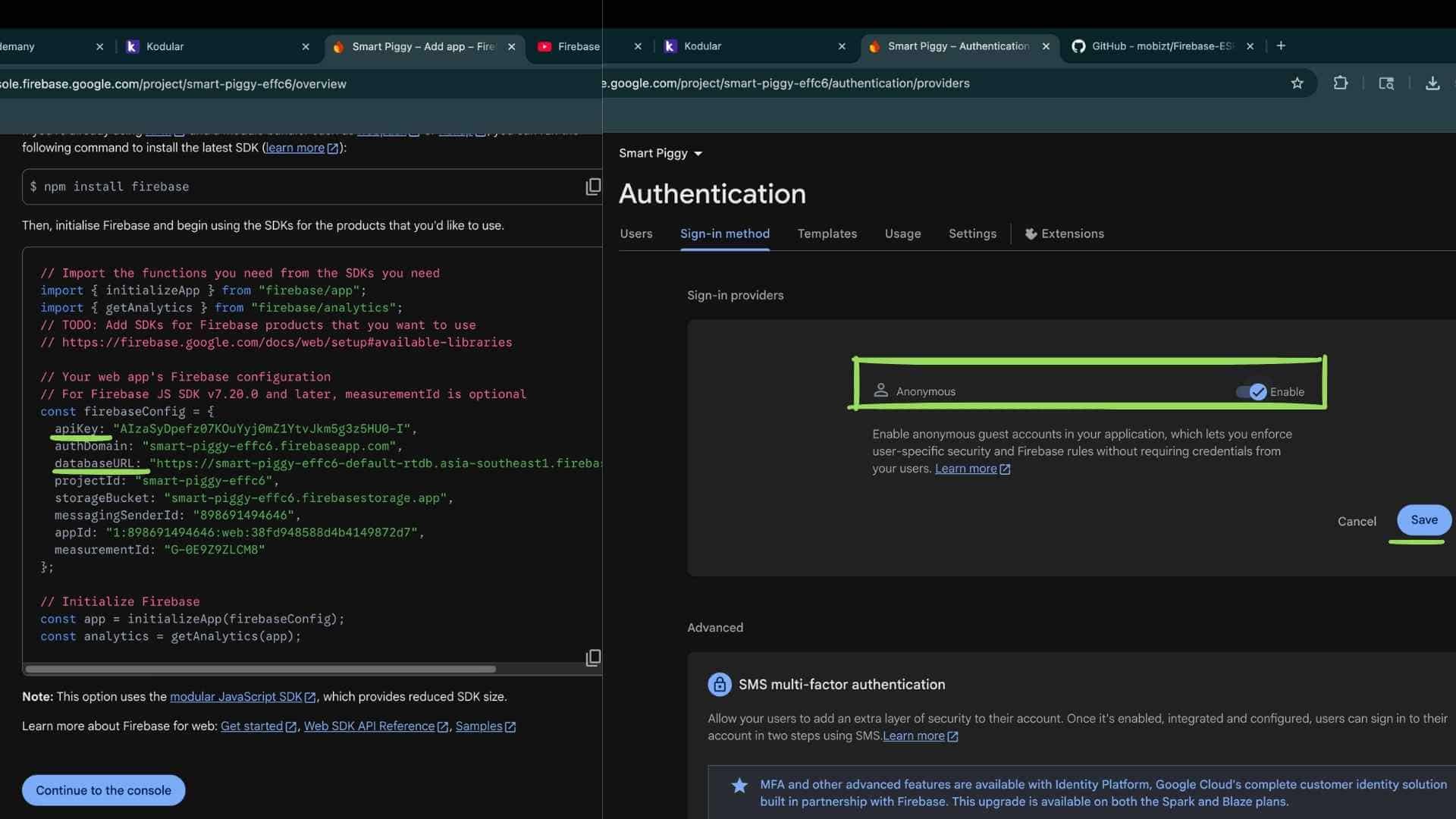The height and width of the screenshot is (819, 1456).
Task: Click the MFA upgrade star icon
Action: pos(739,786)
